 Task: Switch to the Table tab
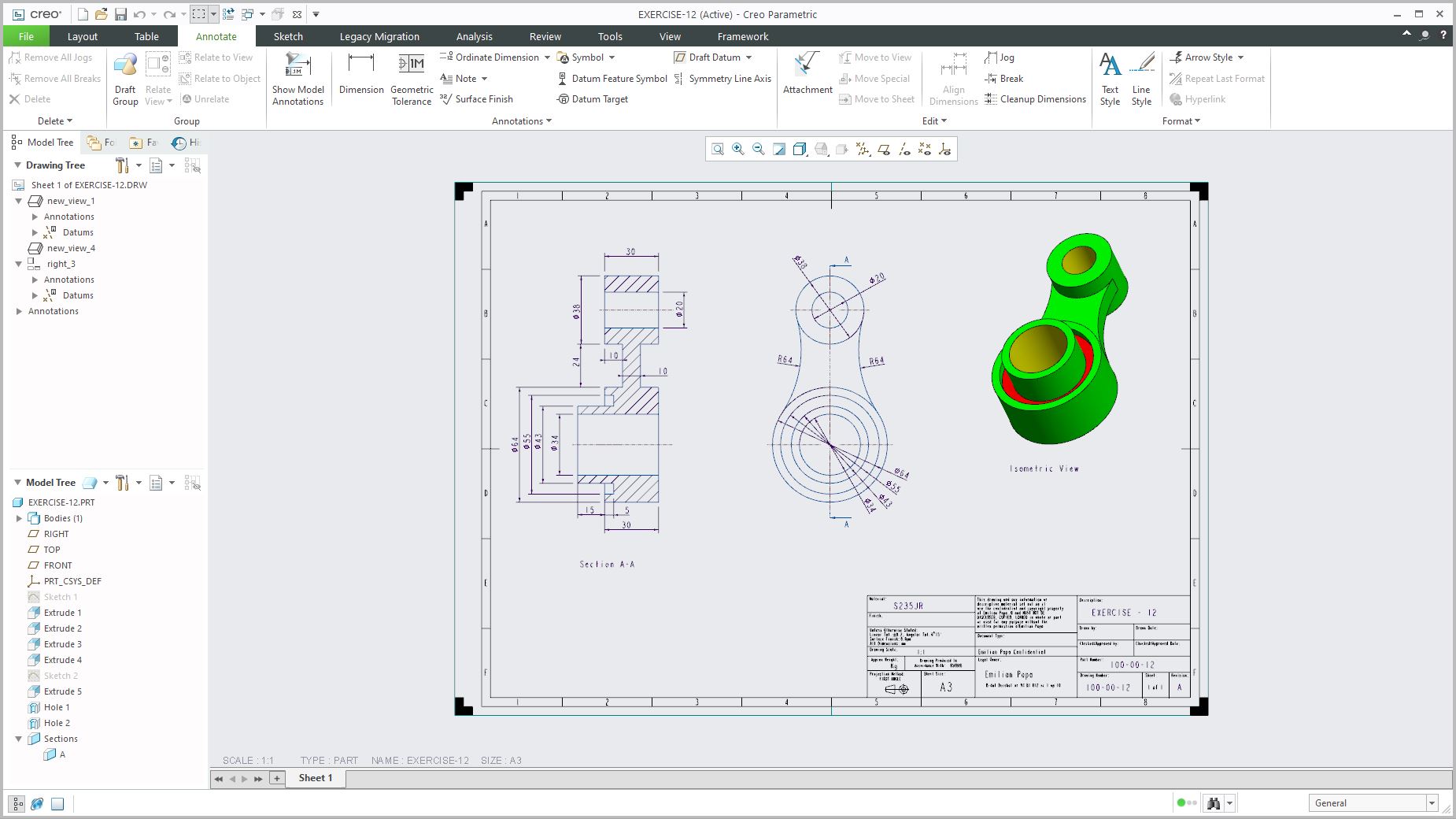click(x=146, y=36)
